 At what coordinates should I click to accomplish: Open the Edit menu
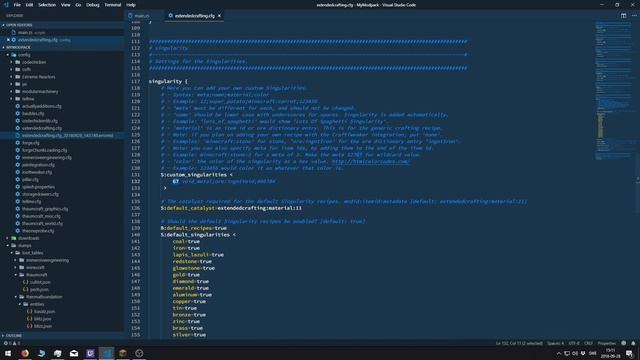tap(29, 5)
